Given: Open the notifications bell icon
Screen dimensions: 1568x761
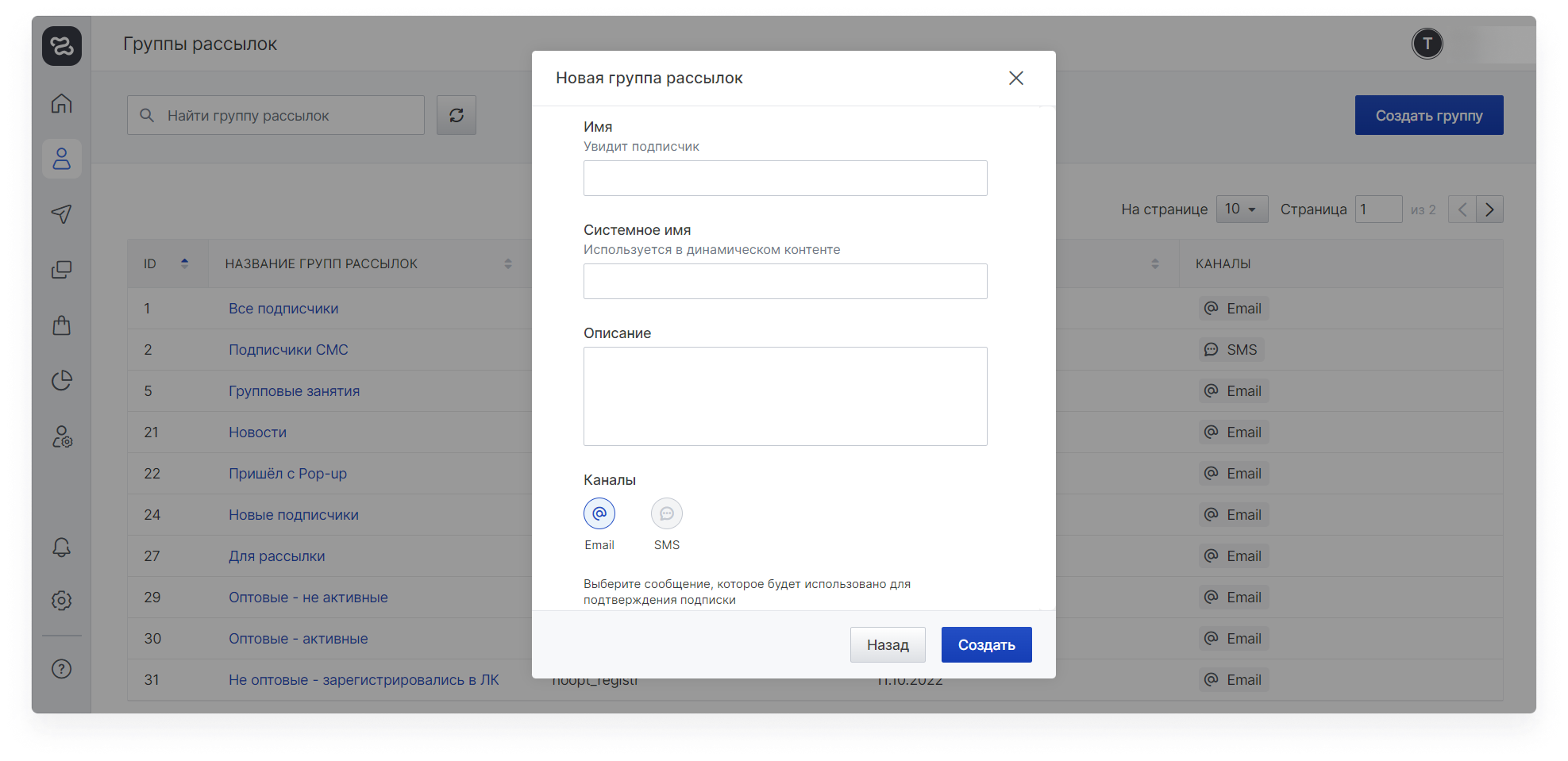Looking at the screenshot, I should point(62,548).
